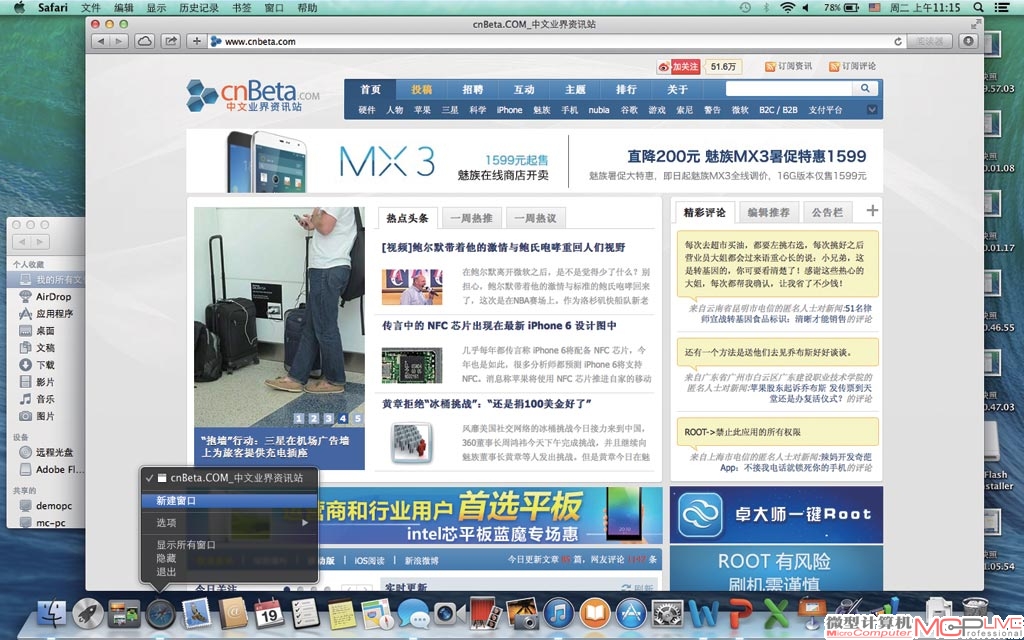This screenshot has width=1024, height=640.
Task: Open NFC 芯片 iPhone 6 headline
Action: 500,325
